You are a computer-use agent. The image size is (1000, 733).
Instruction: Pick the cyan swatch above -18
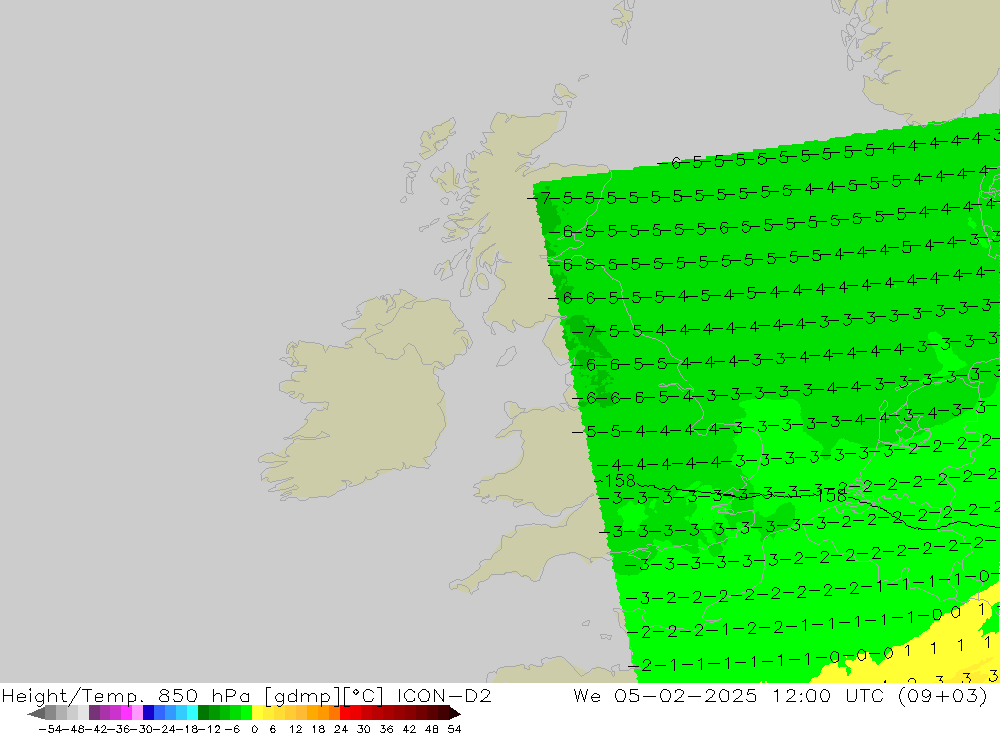(x=192, y=713)
